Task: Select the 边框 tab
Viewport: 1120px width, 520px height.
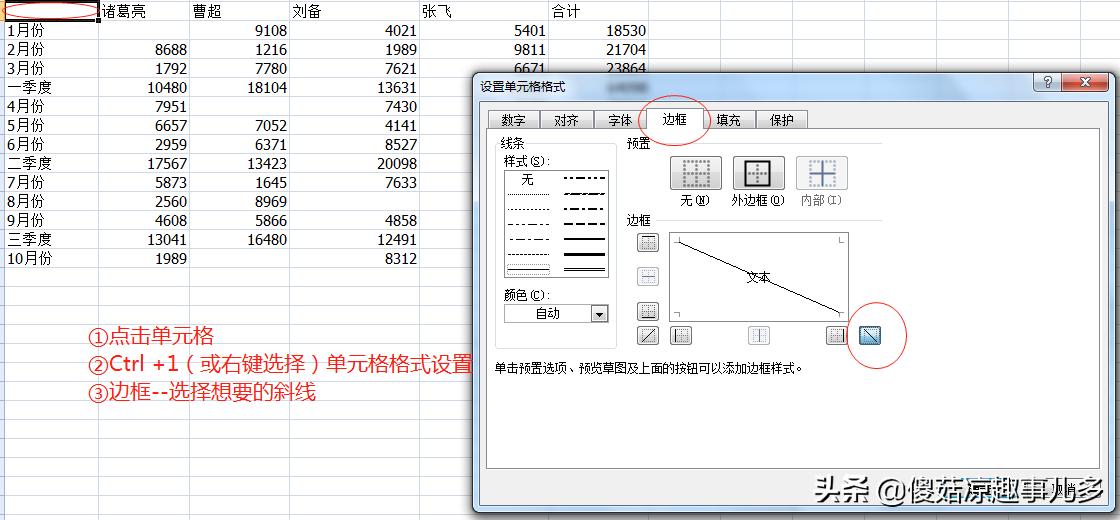Action: tap(674, 119)
